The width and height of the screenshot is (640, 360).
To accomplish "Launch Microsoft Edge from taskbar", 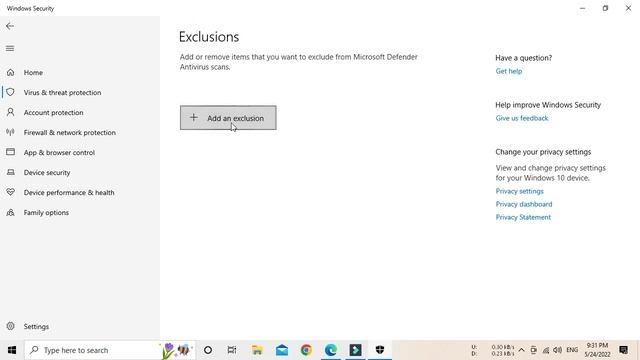I will 331,350.
